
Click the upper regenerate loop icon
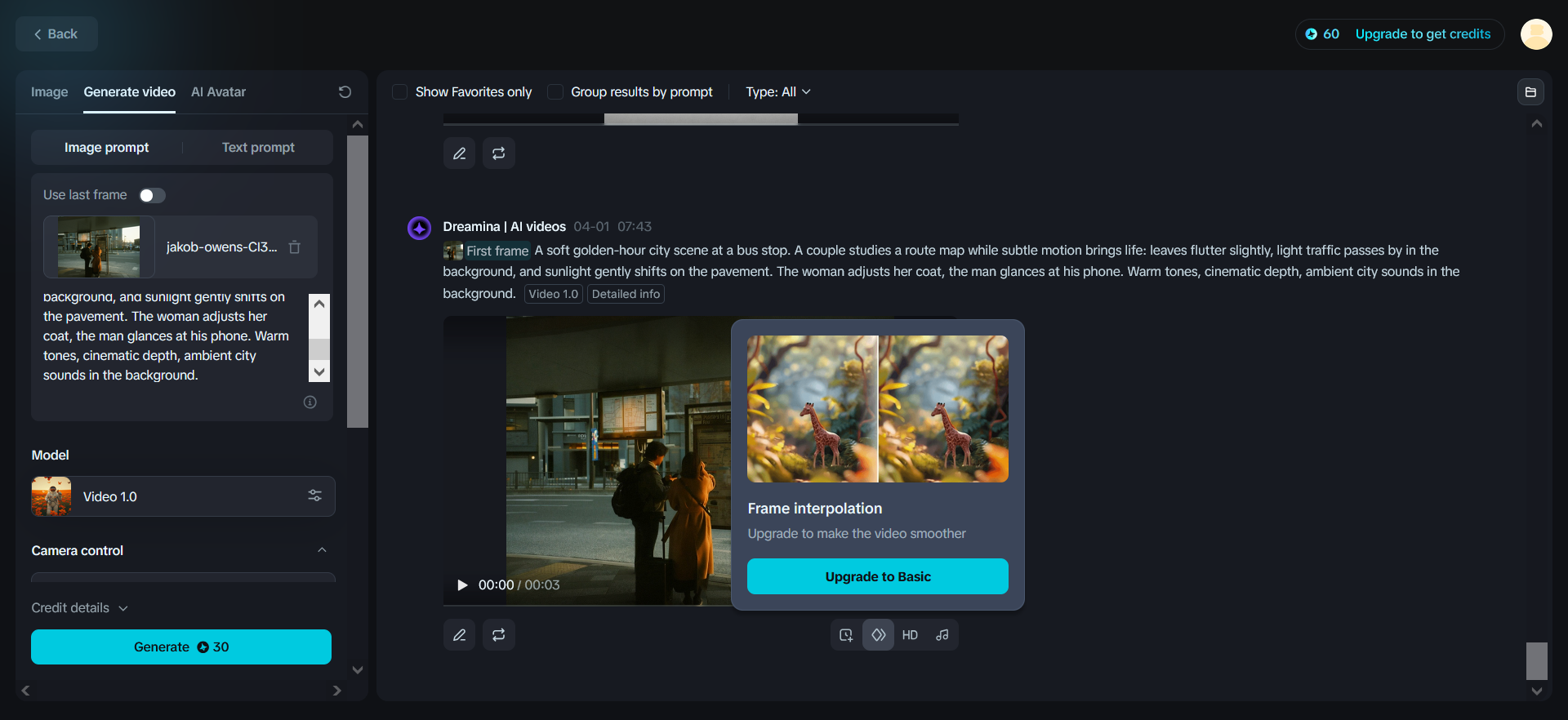498,153
